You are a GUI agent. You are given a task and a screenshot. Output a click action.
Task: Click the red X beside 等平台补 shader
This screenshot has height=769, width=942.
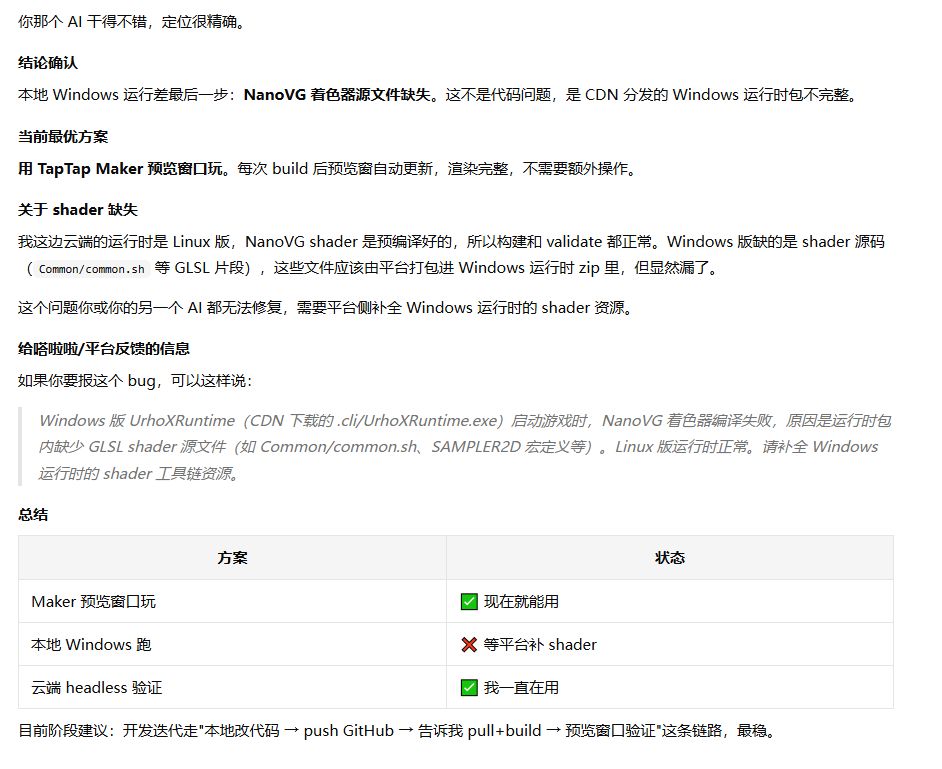tap(469, 645)
